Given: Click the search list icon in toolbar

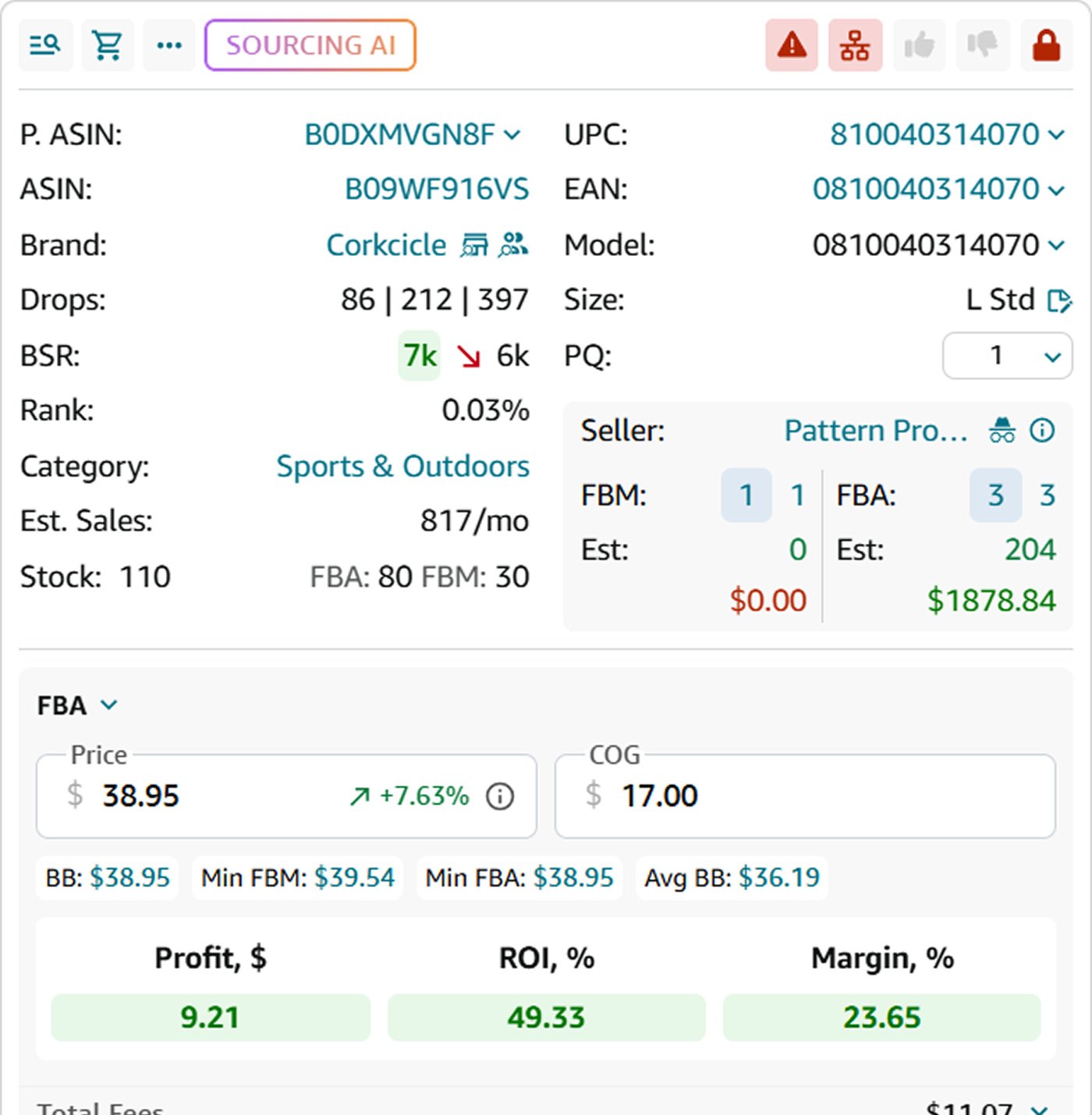Looking at the screenshot, I should coord(45,45).
